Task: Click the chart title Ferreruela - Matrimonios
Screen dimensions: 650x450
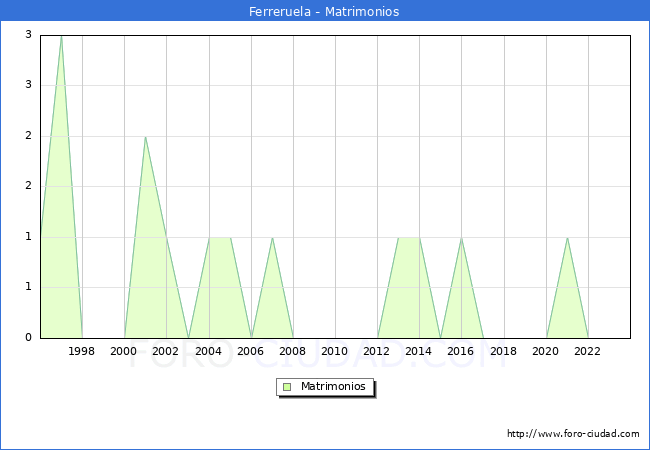Action: [325, 12]
